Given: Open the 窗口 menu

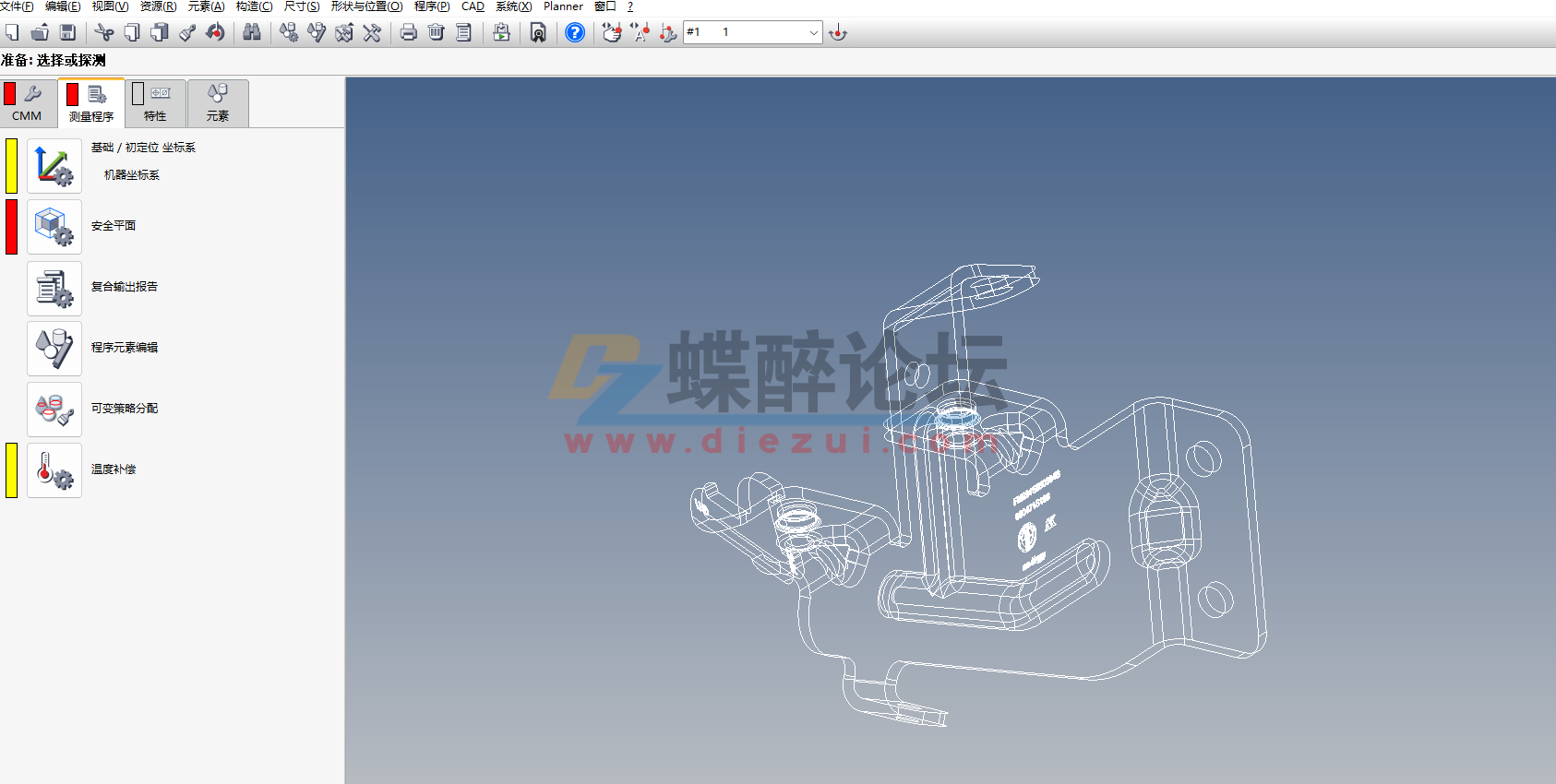Looking at the screenshot, I should (604, 6).
